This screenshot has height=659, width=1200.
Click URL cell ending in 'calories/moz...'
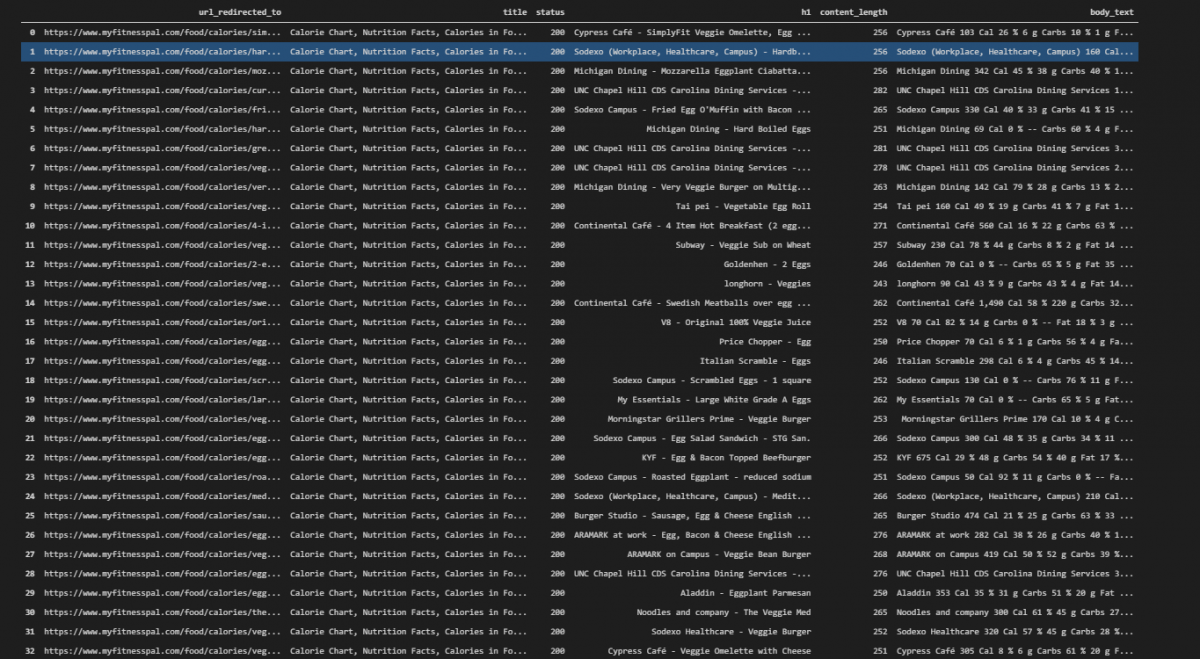163,71
